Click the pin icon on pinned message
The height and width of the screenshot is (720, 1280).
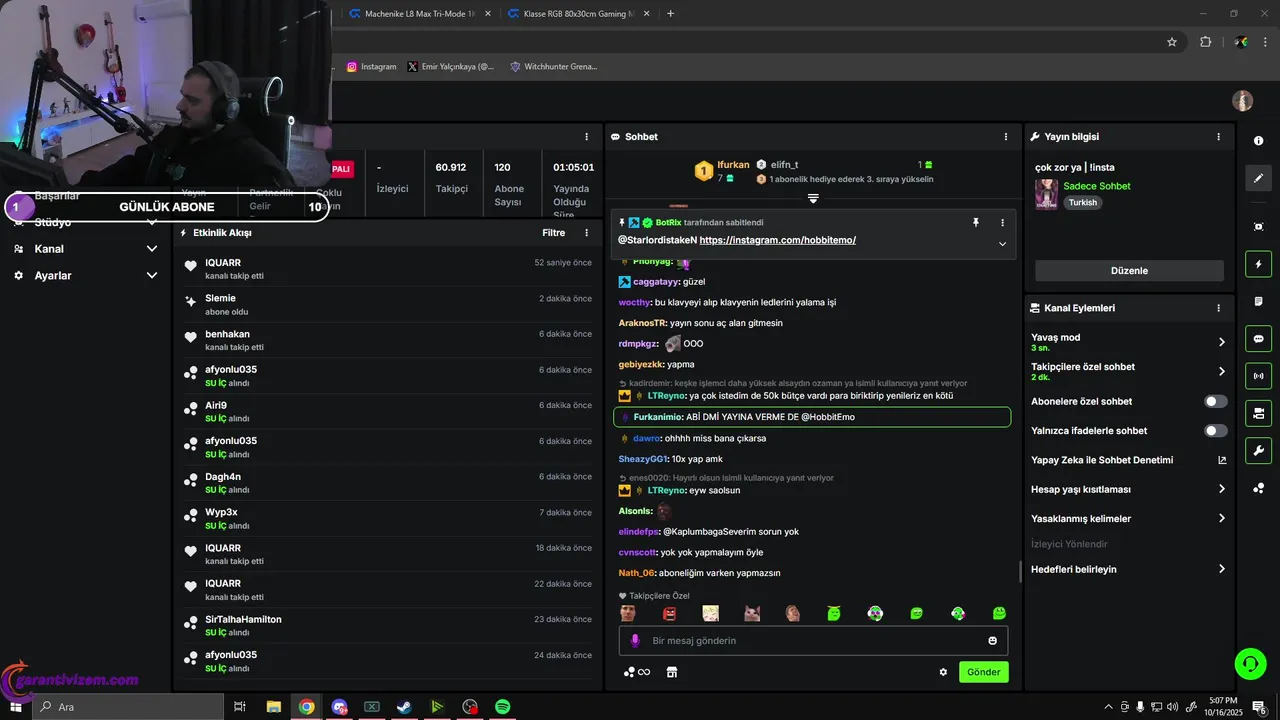tap(976, 223)
